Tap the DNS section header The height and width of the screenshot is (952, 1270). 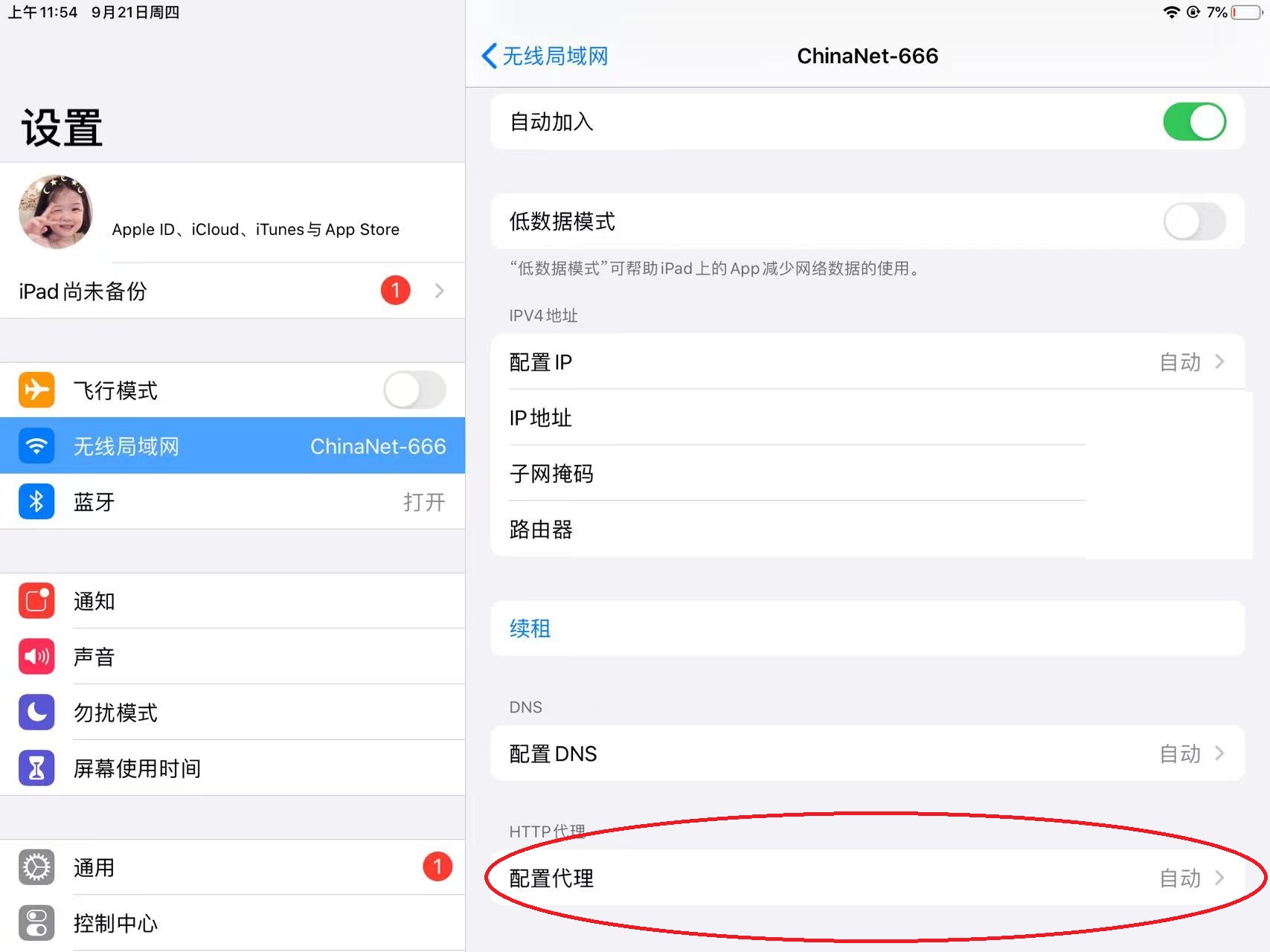pyautogui.click(x=525, y=707)
